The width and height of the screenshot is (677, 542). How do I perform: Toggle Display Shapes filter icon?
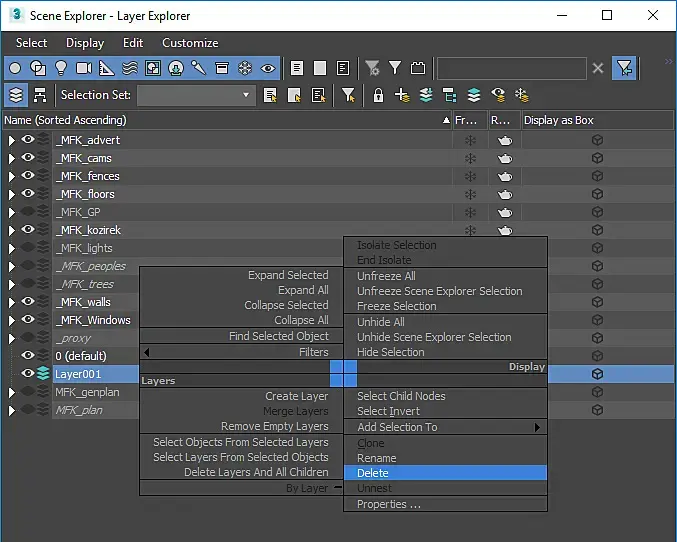38,69
